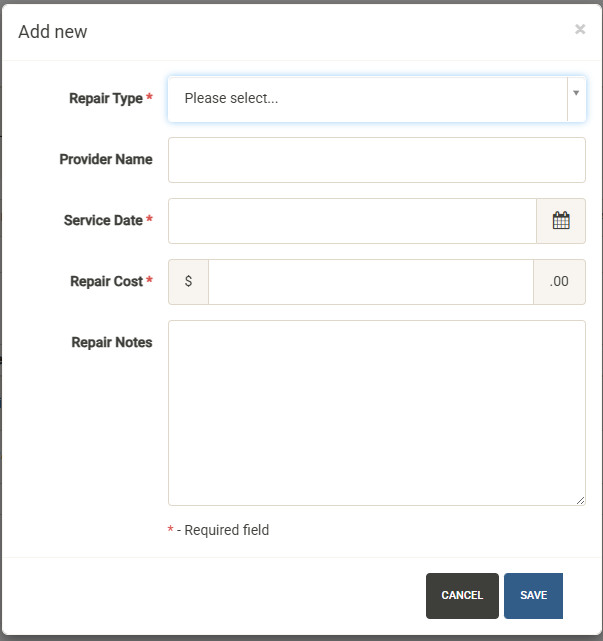Click the dollar sign currency prefix

pyautogui.click(x=188, y=282)
